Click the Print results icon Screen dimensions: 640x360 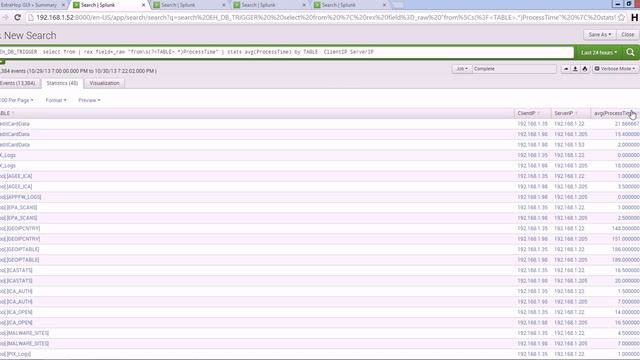click(584, 69)
